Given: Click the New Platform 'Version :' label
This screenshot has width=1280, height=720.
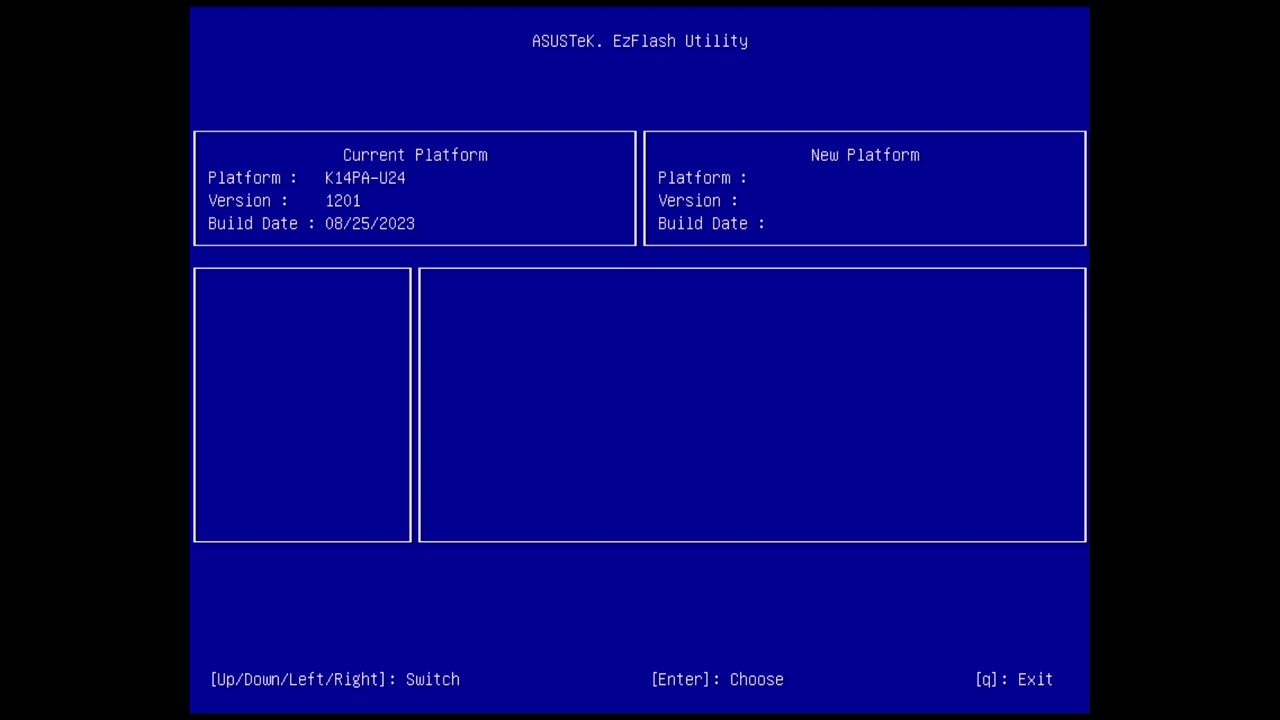Looking at the screenshot, I should pos(698,201).
